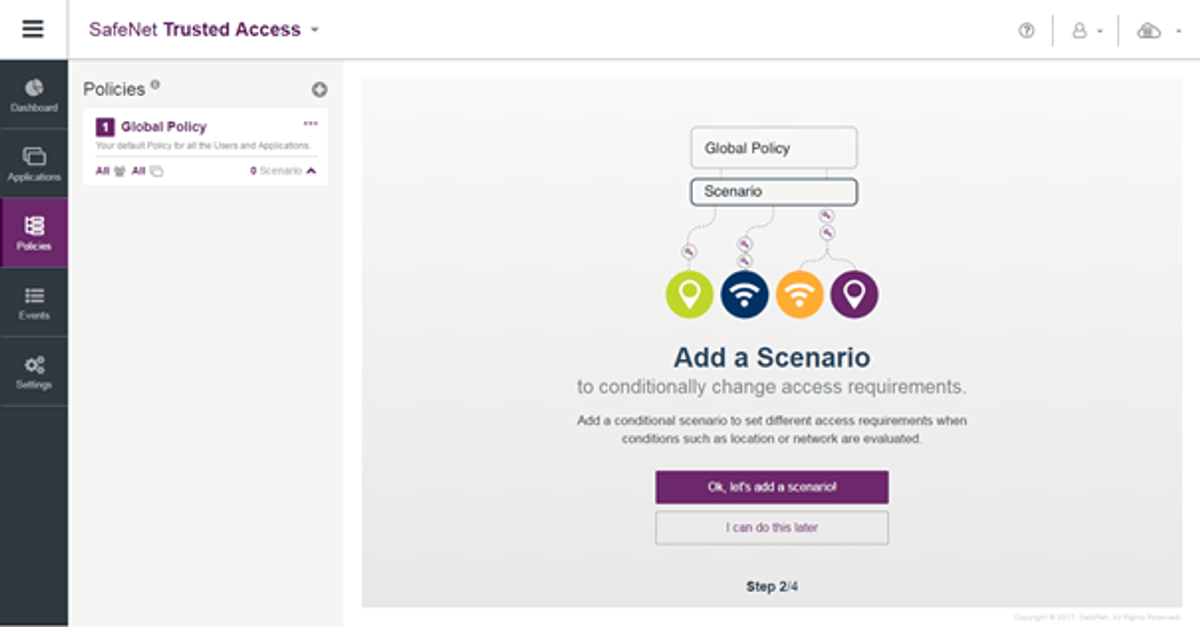View the Events sidebar icon
Image resolution: width=1200 pixels, height=627 pixels.
(34, 302)
